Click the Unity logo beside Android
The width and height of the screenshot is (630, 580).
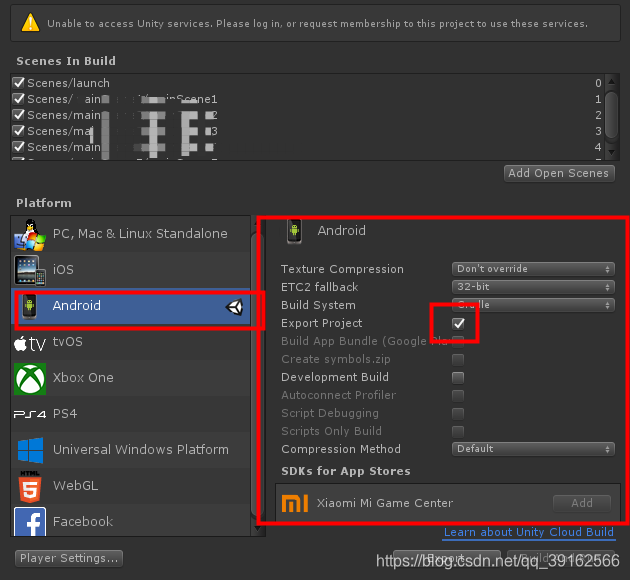click(234, 307)
